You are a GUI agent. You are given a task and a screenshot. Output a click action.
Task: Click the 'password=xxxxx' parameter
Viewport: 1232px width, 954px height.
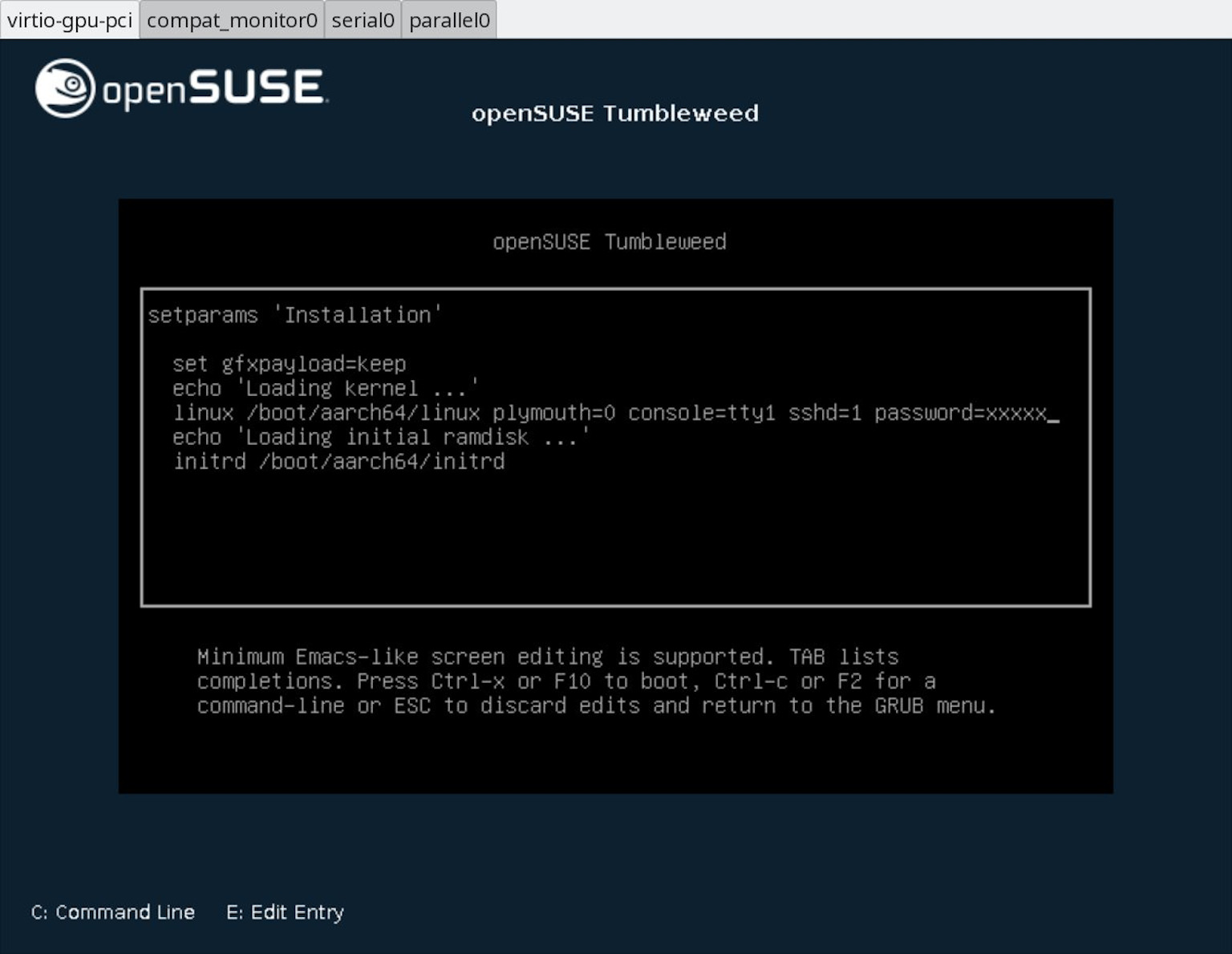pyautogui.click(x=961, y=413)
